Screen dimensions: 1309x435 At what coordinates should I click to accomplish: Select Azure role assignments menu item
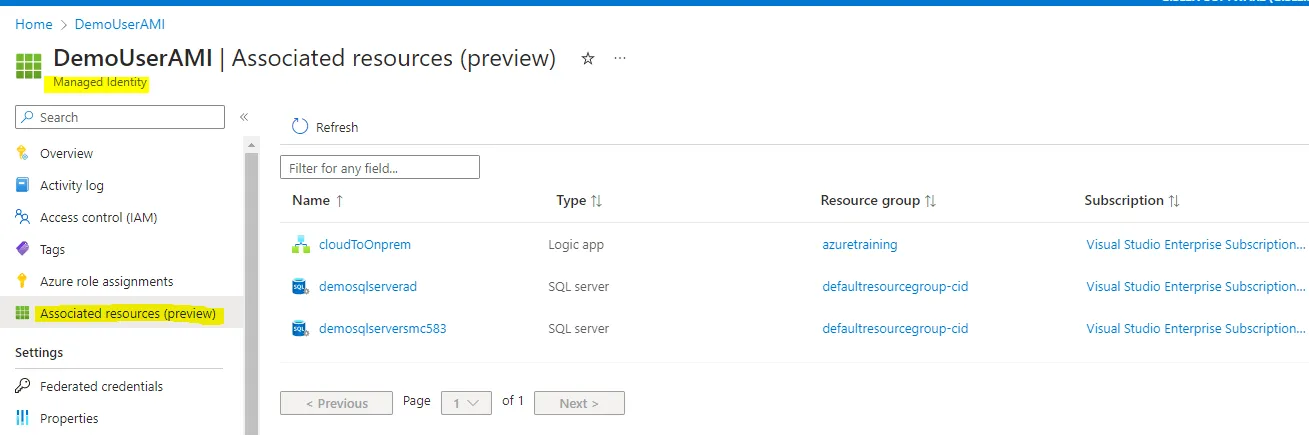click(x=107, y=281)
